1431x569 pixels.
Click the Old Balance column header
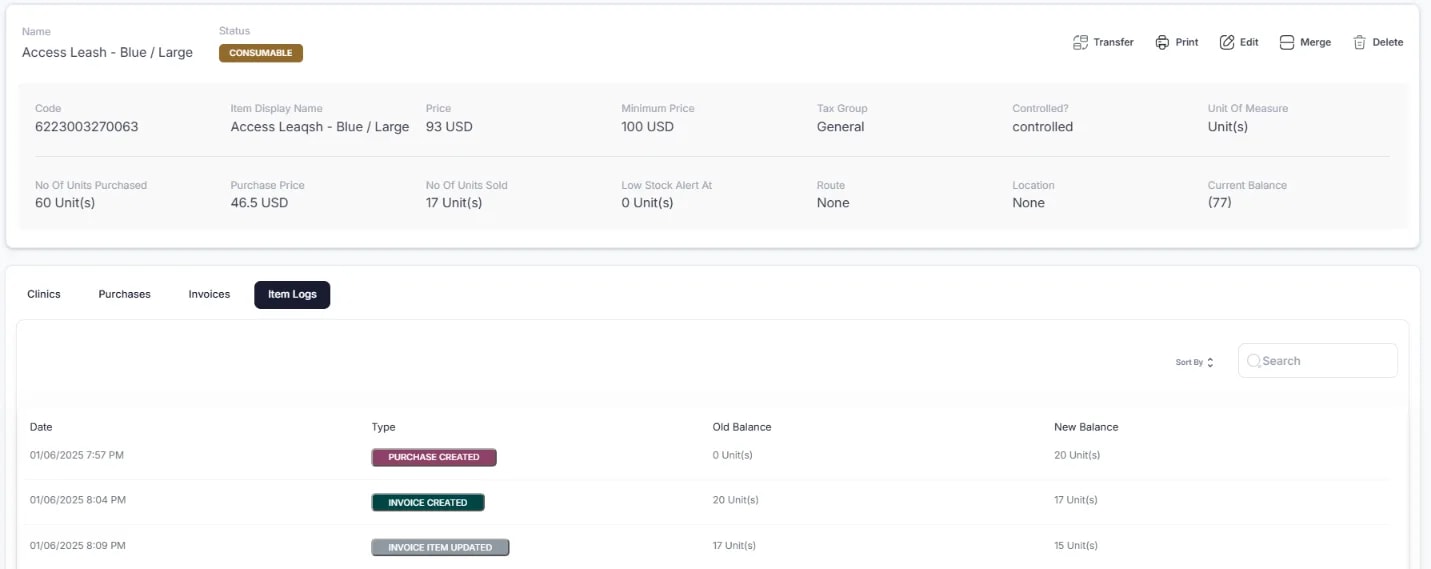tap(742, 427)
